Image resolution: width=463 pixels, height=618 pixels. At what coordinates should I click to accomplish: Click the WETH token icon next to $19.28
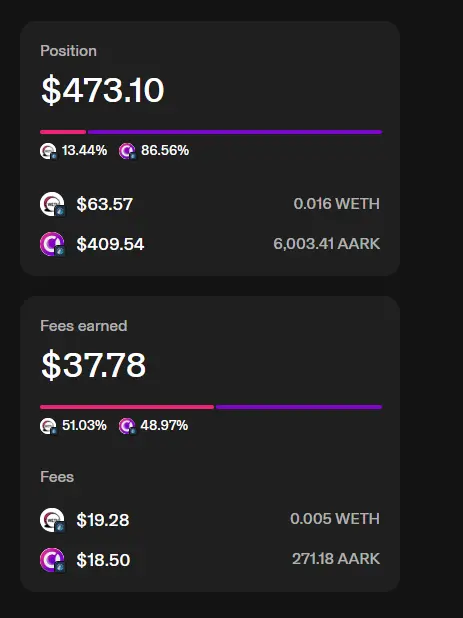pyautogui.click(x=53, y=520)
